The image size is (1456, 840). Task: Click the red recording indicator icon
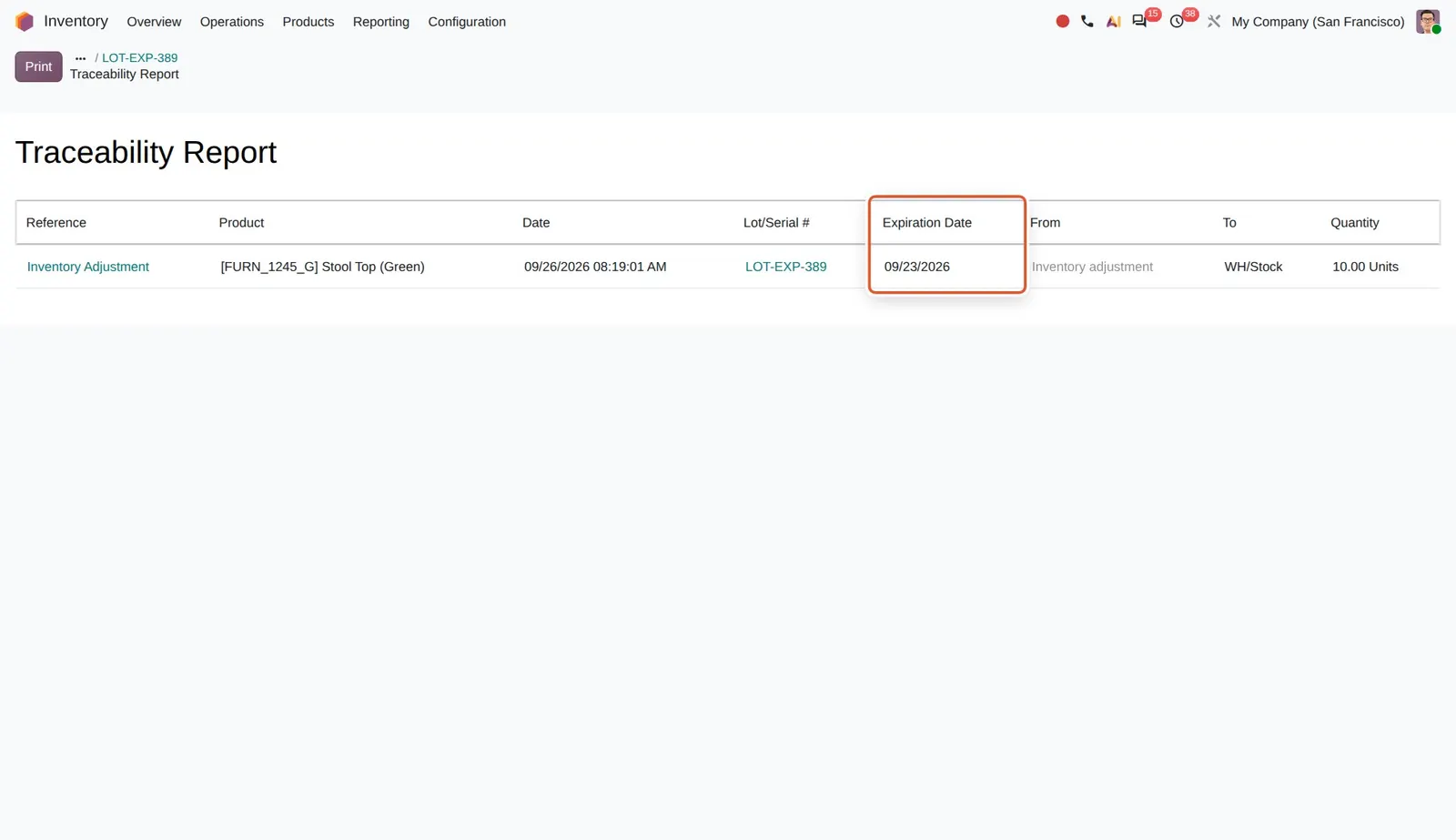[x=1062, y=21]
